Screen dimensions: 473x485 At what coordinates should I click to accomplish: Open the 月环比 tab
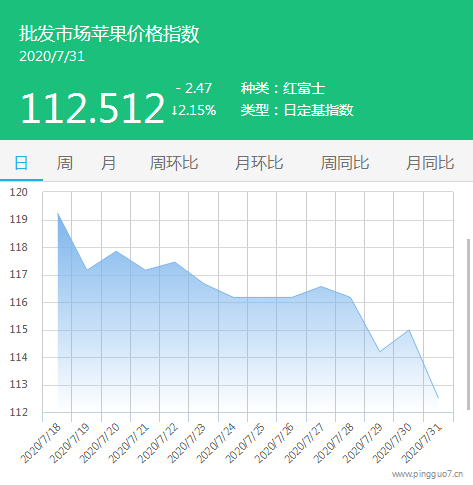coord(259,163)
